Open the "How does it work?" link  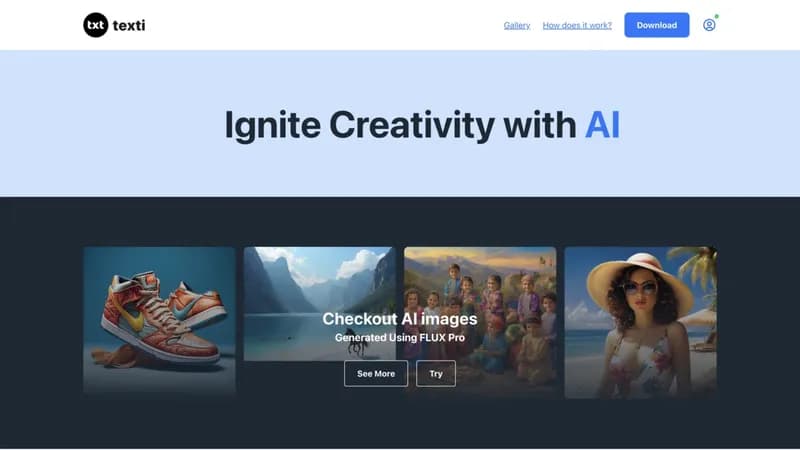coord(577,25)
